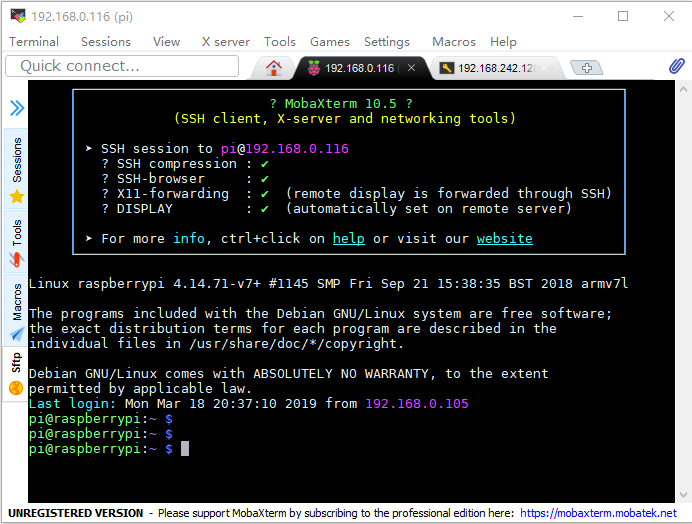Image resolution: width=692 pixels, height=524 pixels.
Task: Switch to the 192.168.242.12 session tab
Action: coord(494,68)
